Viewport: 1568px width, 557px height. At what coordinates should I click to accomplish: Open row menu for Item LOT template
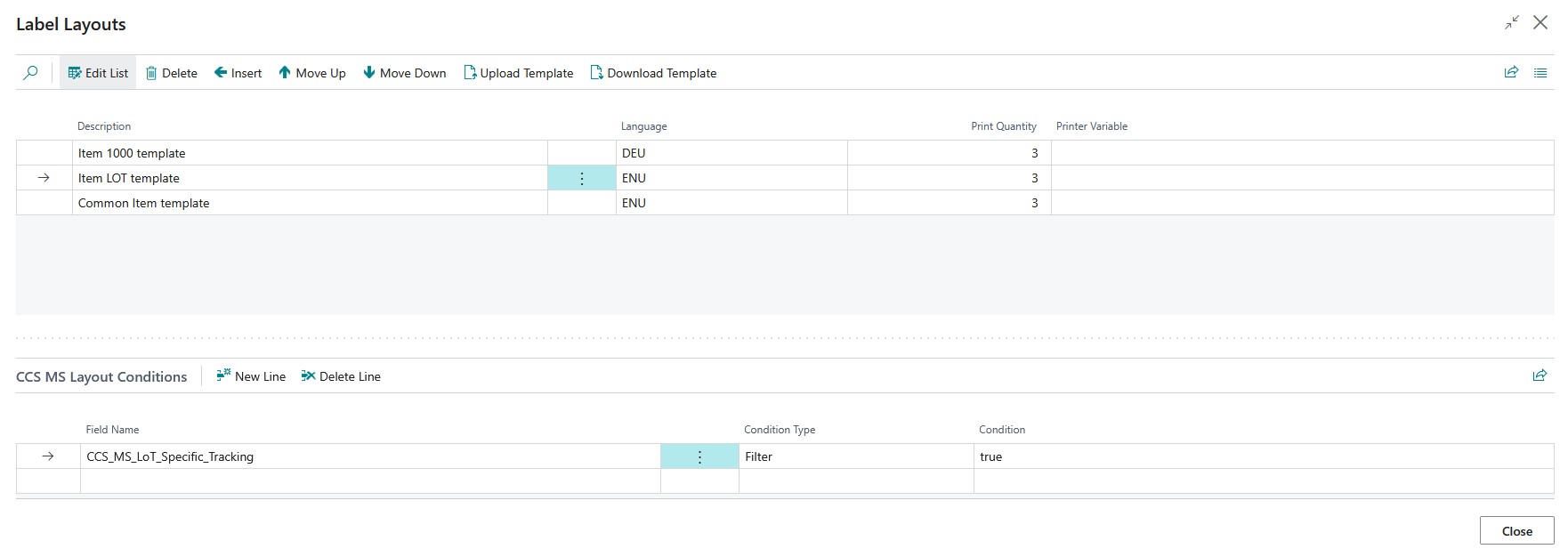click(x=582, y=178)
